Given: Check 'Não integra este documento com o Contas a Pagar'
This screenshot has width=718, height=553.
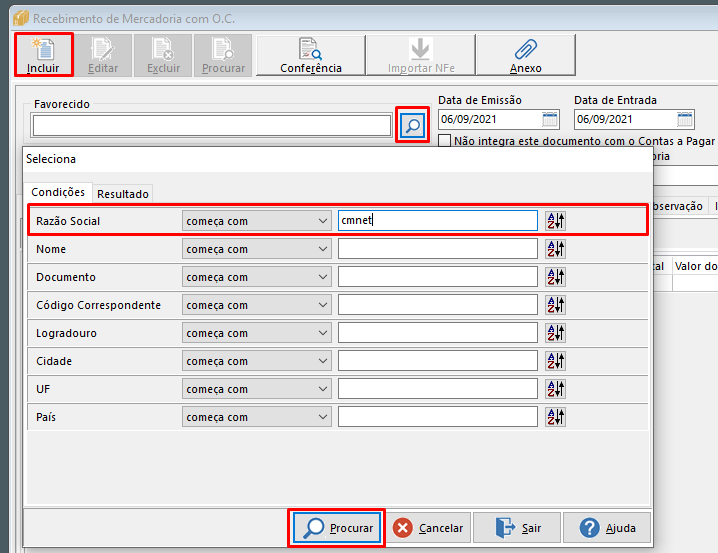Looking at the screenshot, I should pyautogui.click(x=444, y=141).
